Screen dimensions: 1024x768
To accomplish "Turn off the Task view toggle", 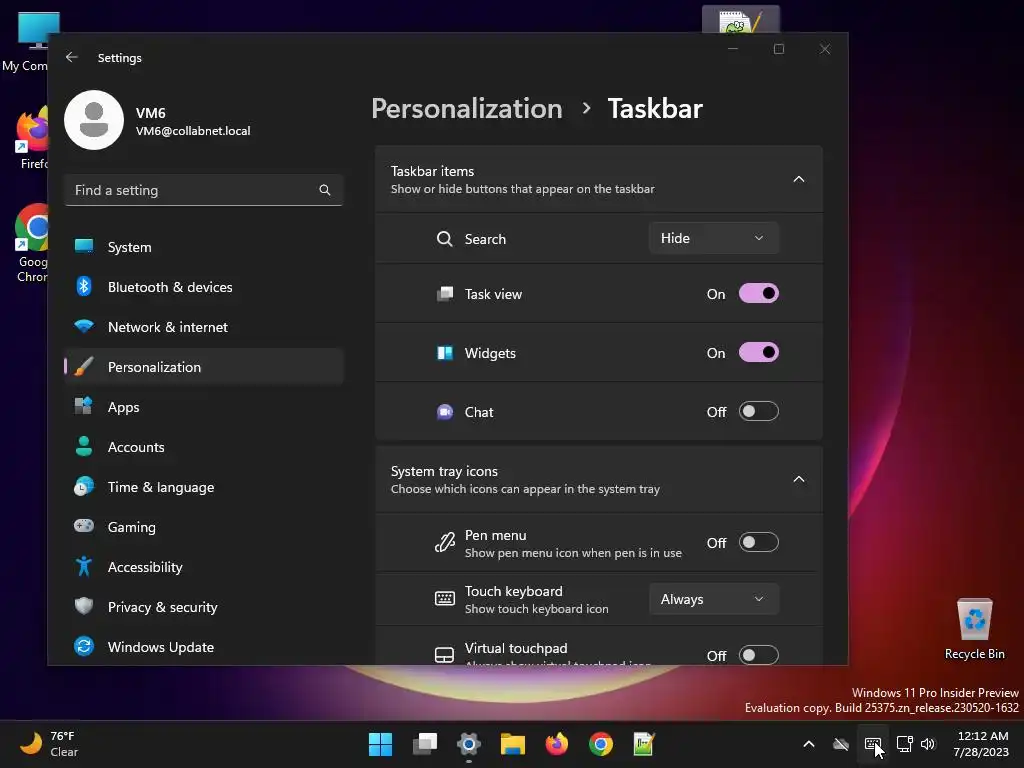I will (x=759, y=294).
